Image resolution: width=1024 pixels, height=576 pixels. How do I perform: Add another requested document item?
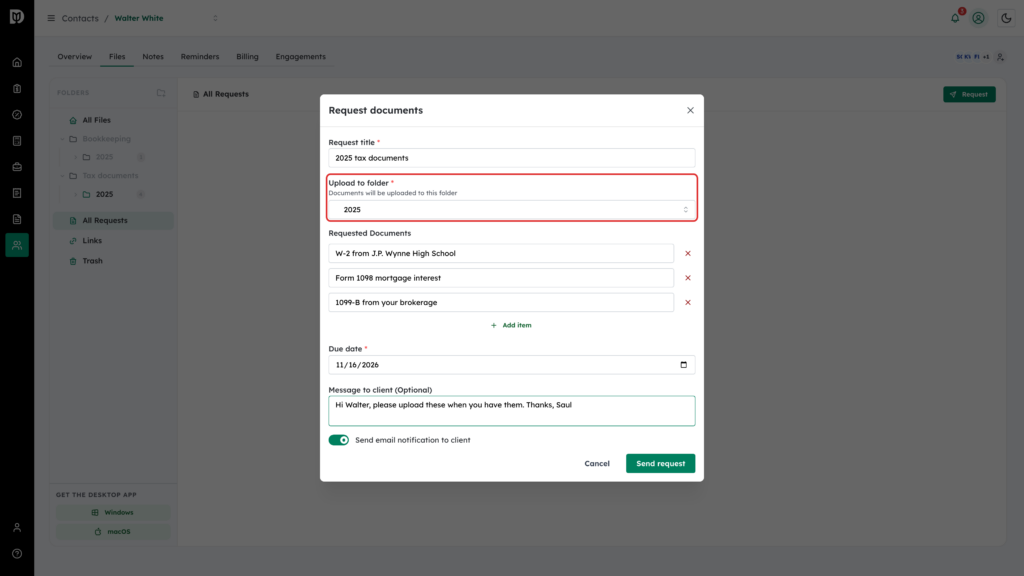coord(511,325)
